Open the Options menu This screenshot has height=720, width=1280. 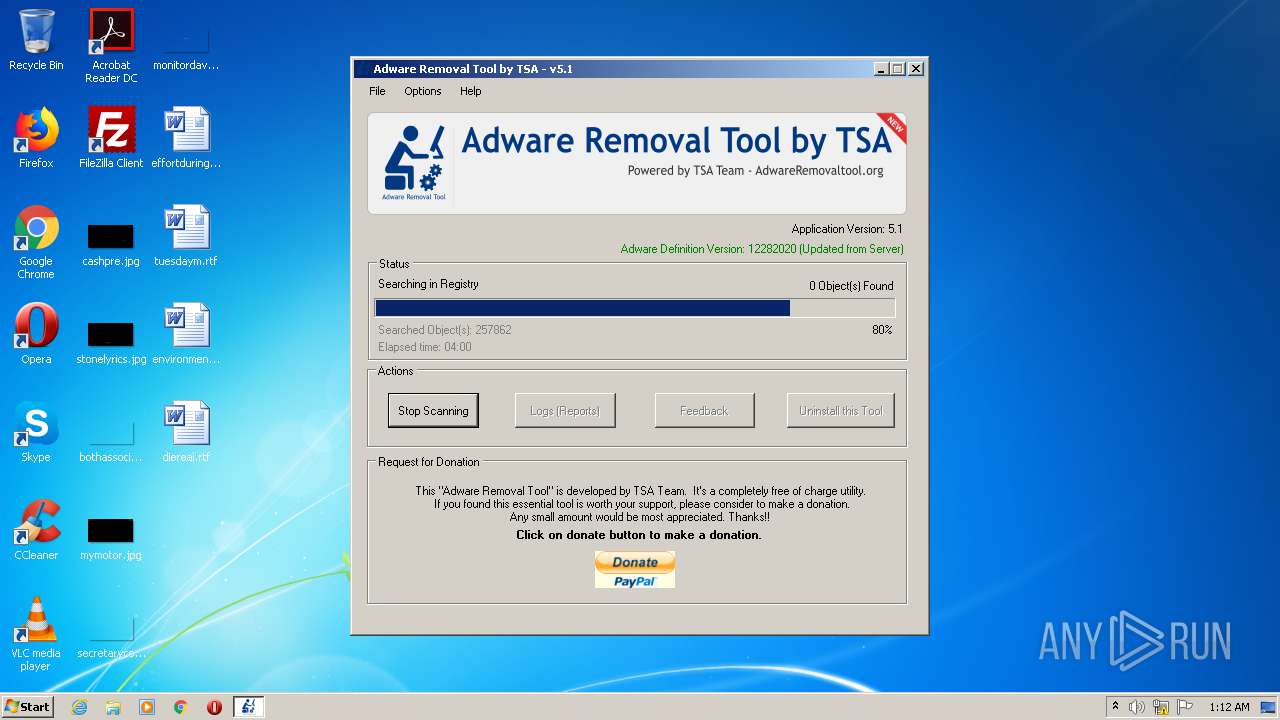tap(423, 91)
